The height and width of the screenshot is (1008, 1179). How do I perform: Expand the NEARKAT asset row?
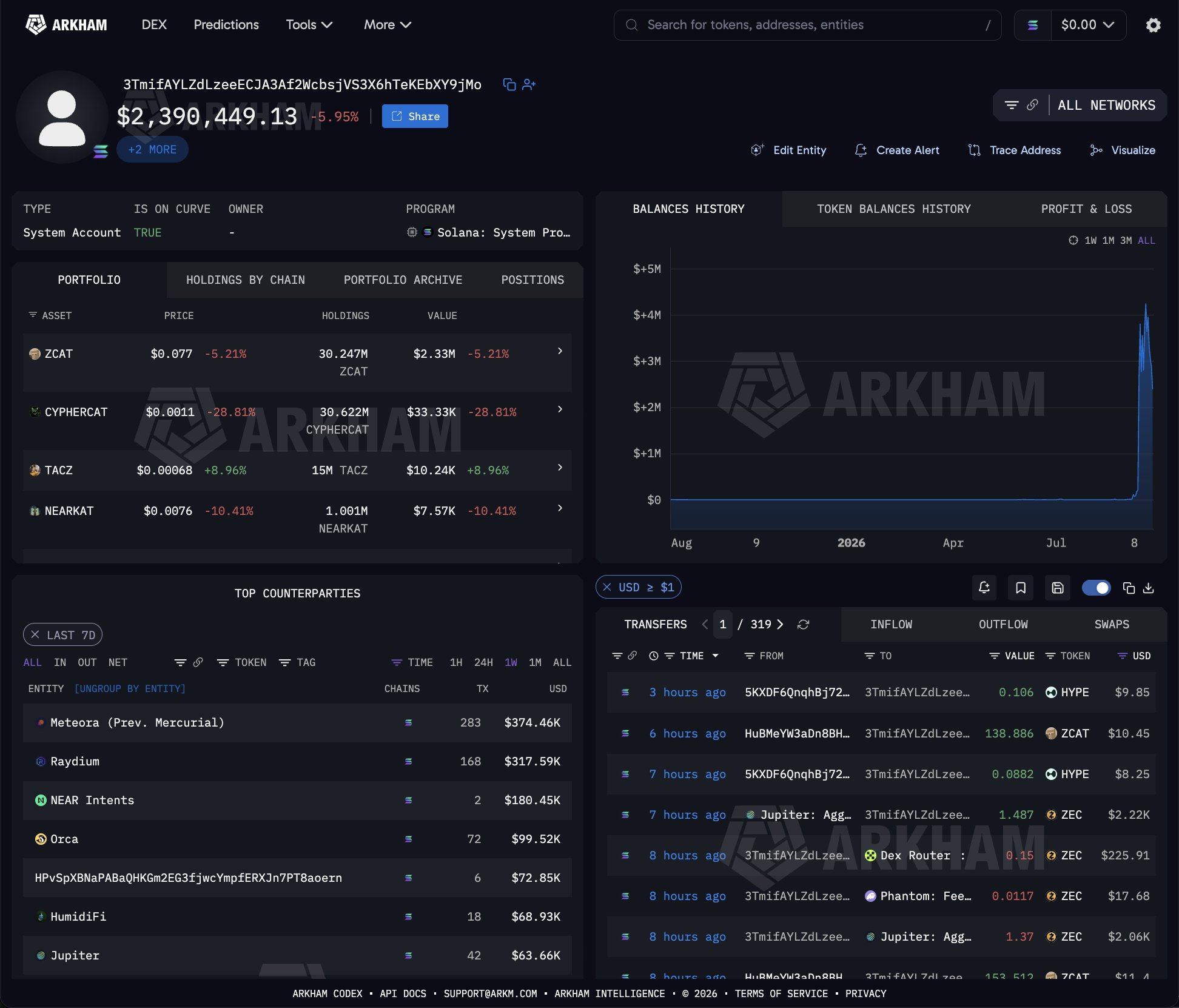point(560,508)
